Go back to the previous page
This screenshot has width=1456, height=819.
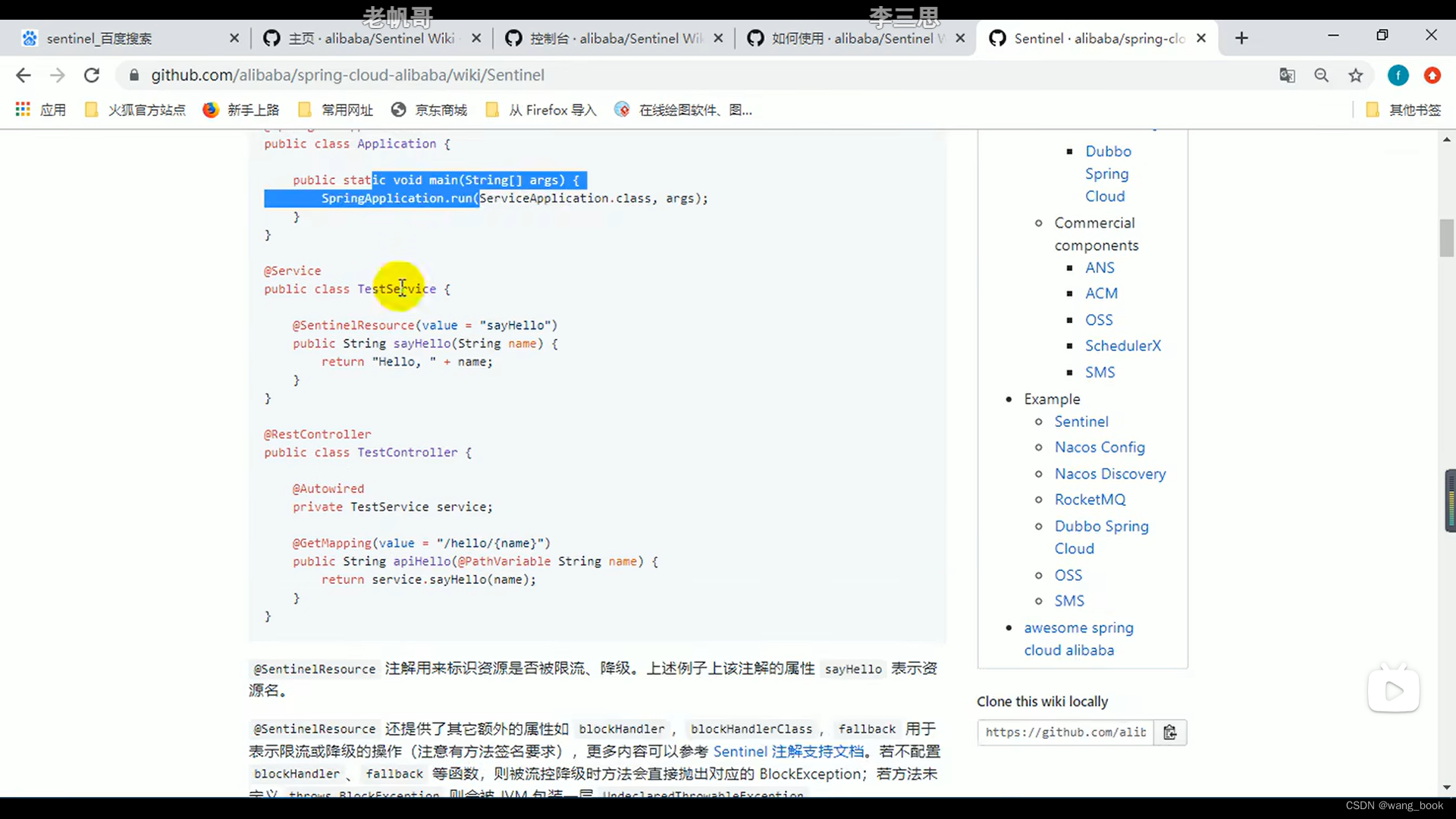24,75
